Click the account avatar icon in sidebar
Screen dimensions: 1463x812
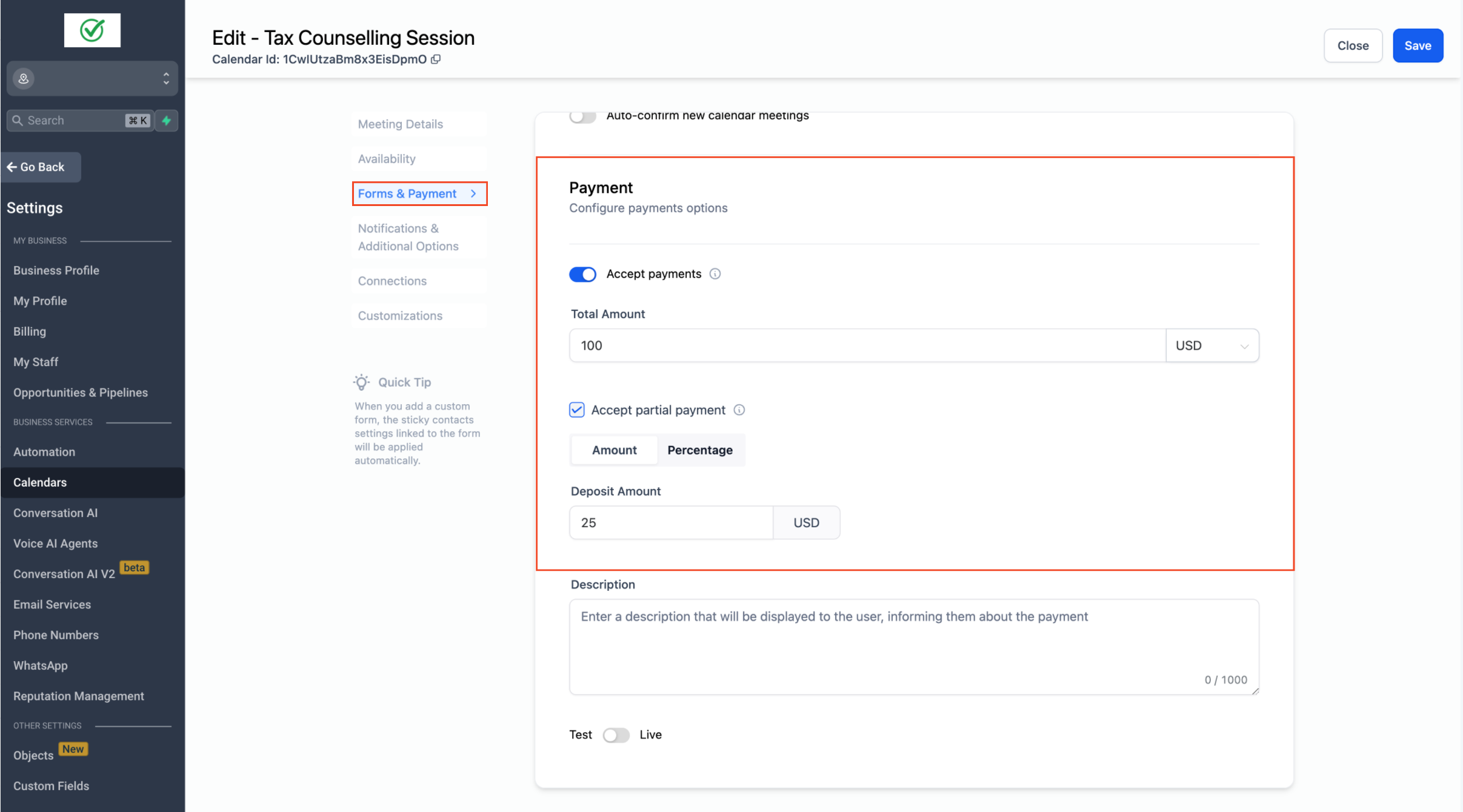pos(24,79)
